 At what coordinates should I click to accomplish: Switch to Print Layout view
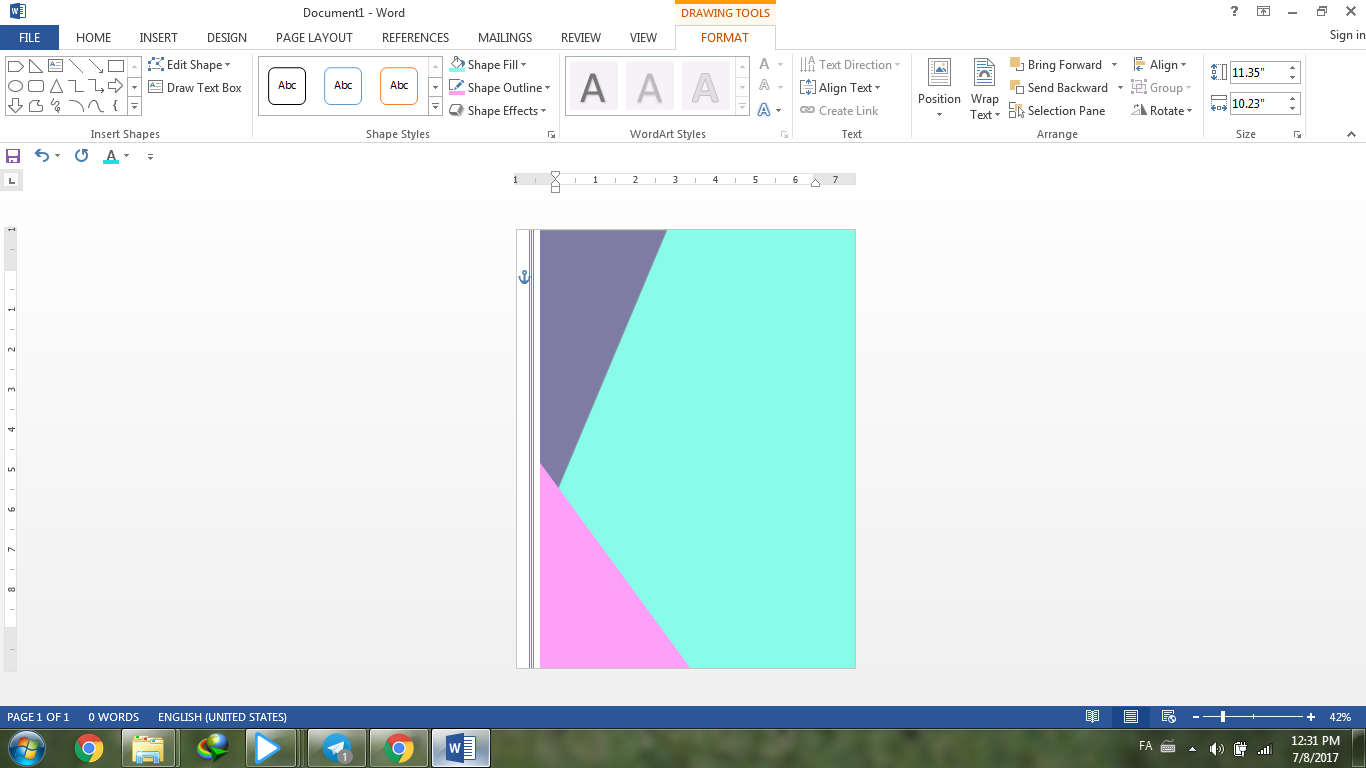pos(1131,717)
